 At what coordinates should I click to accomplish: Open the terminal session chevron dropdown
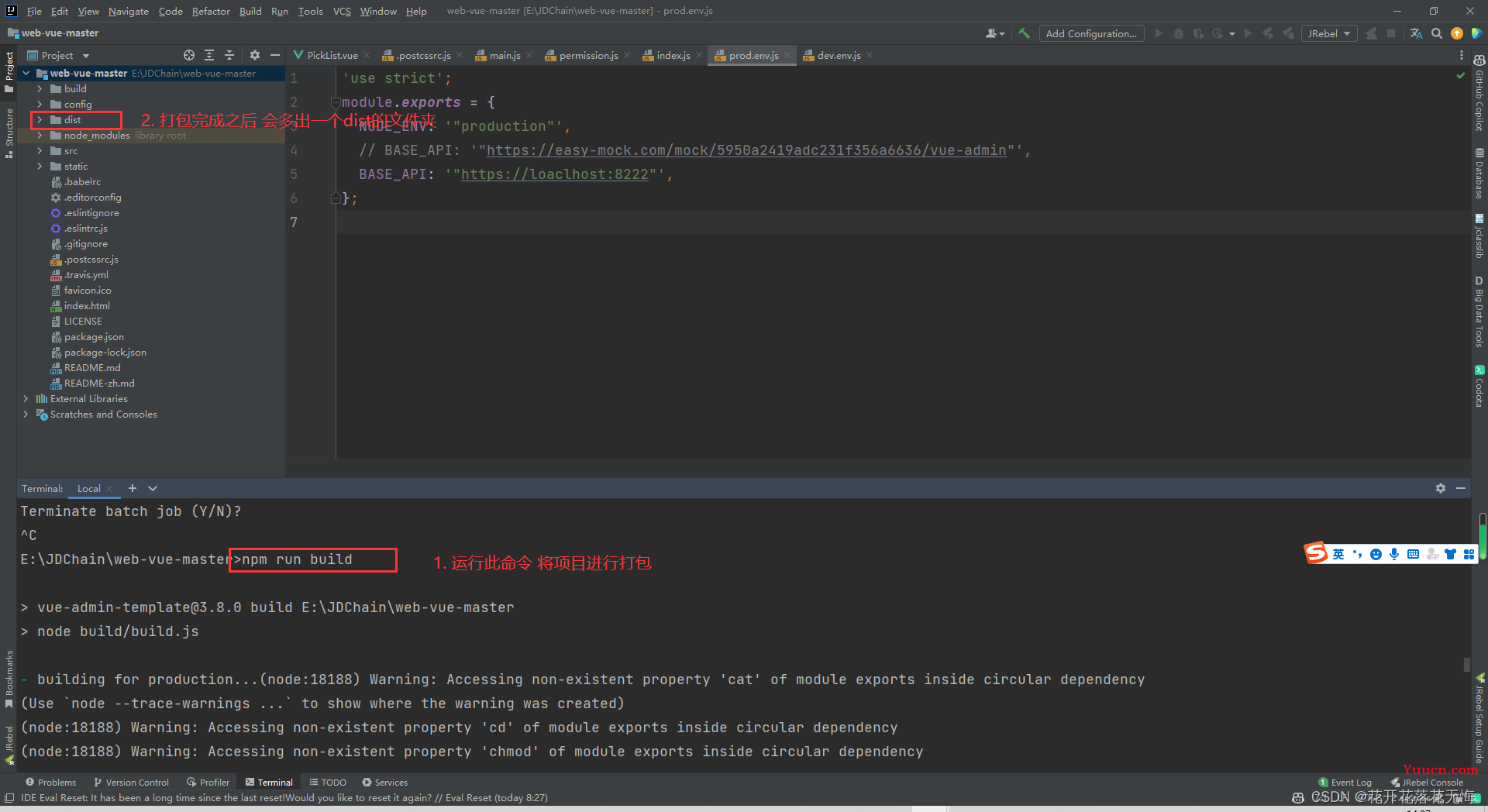(x=153, y=488)
